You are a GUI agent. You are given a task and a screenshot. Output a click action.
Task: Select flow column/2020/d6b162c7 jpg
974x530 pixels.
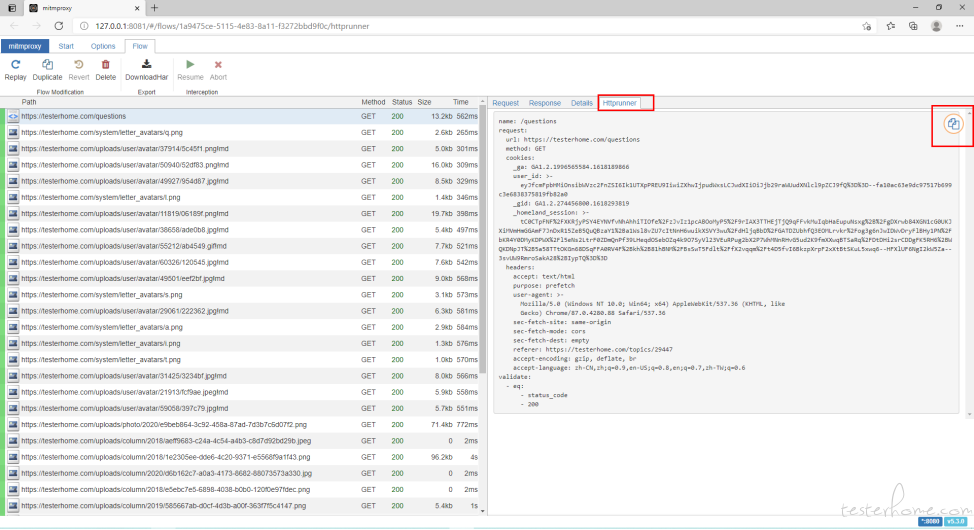[242, 473]
